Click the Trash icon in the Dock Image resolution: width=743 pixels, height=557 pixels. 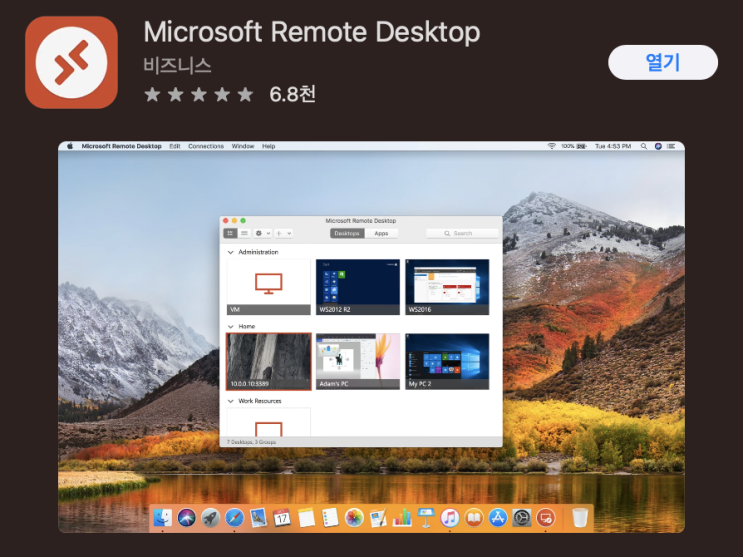point(580,518)
